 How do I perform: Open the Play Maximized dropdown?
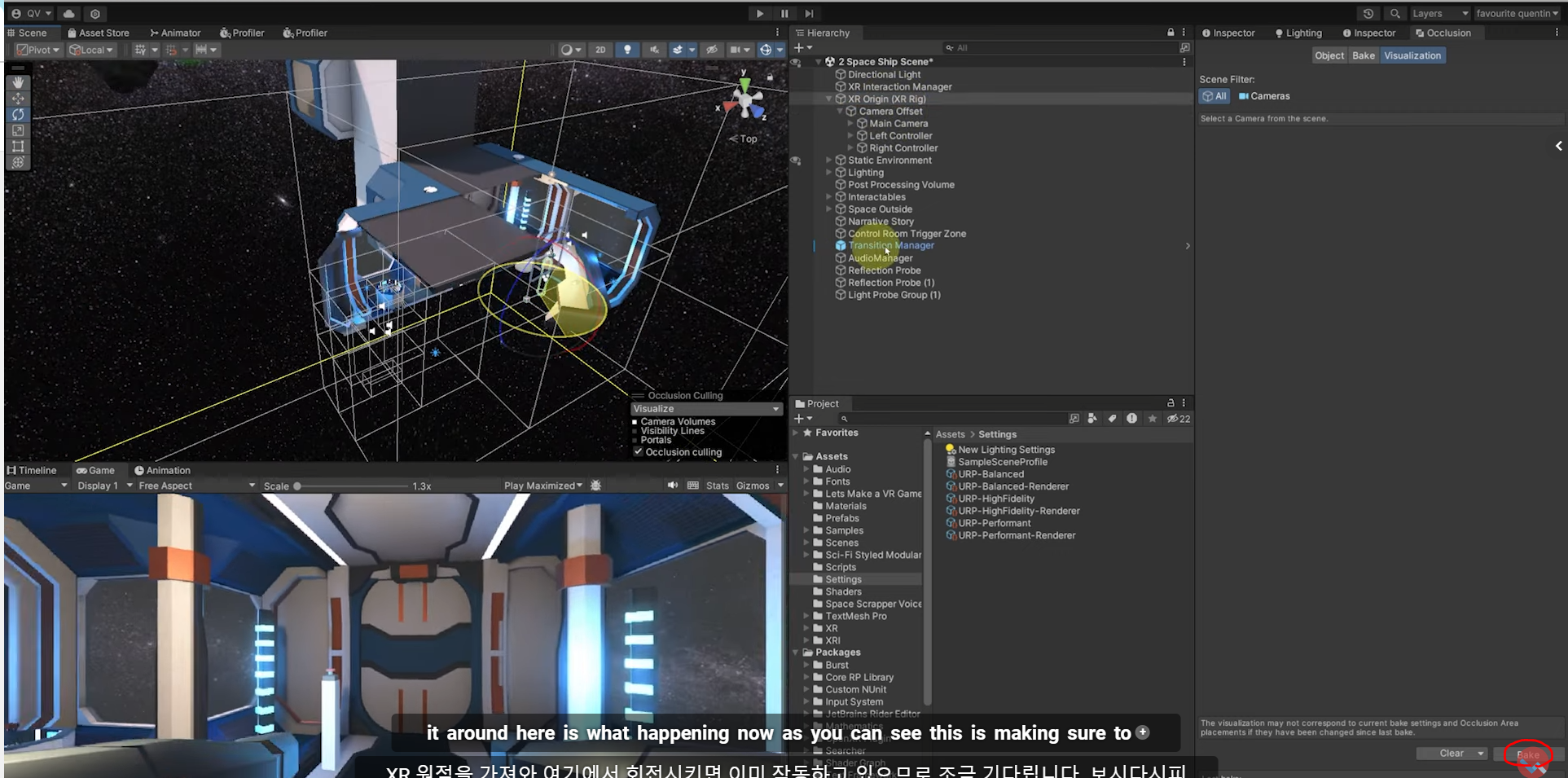[x=543, y=486]
